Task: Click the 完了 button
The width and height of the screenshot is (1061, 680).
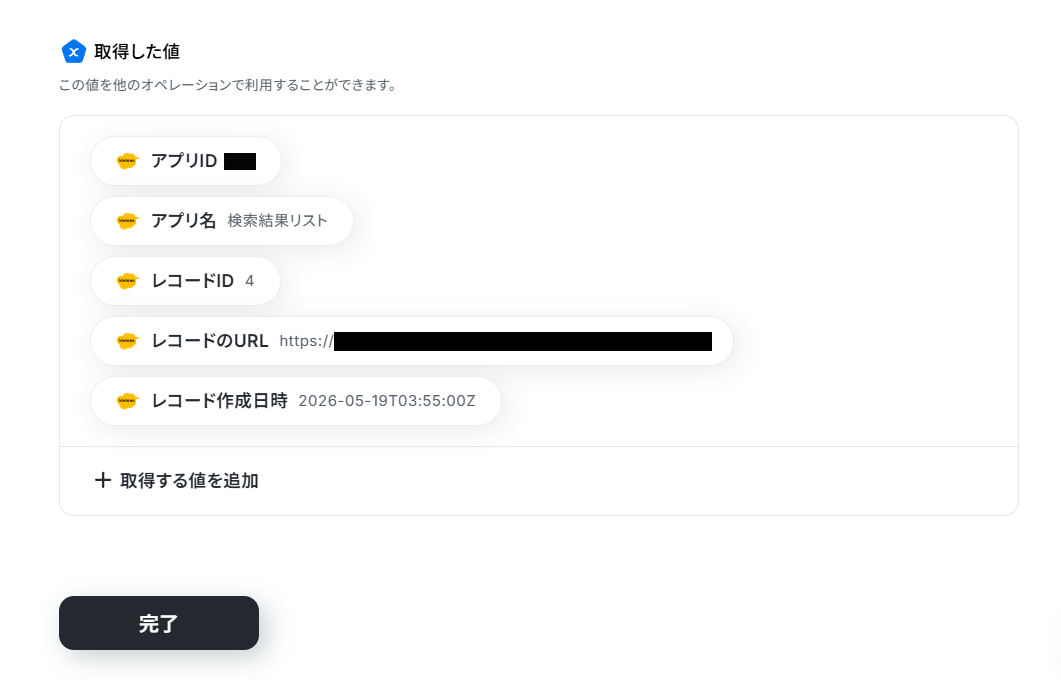Action: (159, 623)
